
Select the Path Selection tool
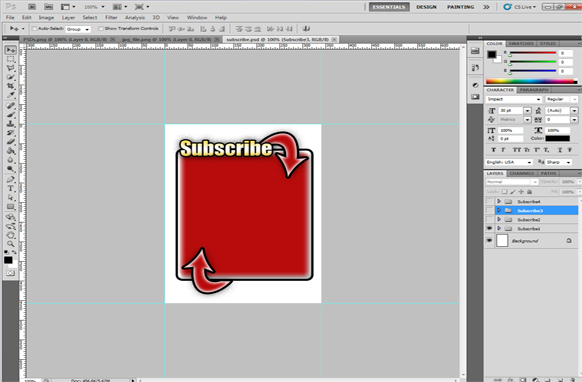pos(10,197)
